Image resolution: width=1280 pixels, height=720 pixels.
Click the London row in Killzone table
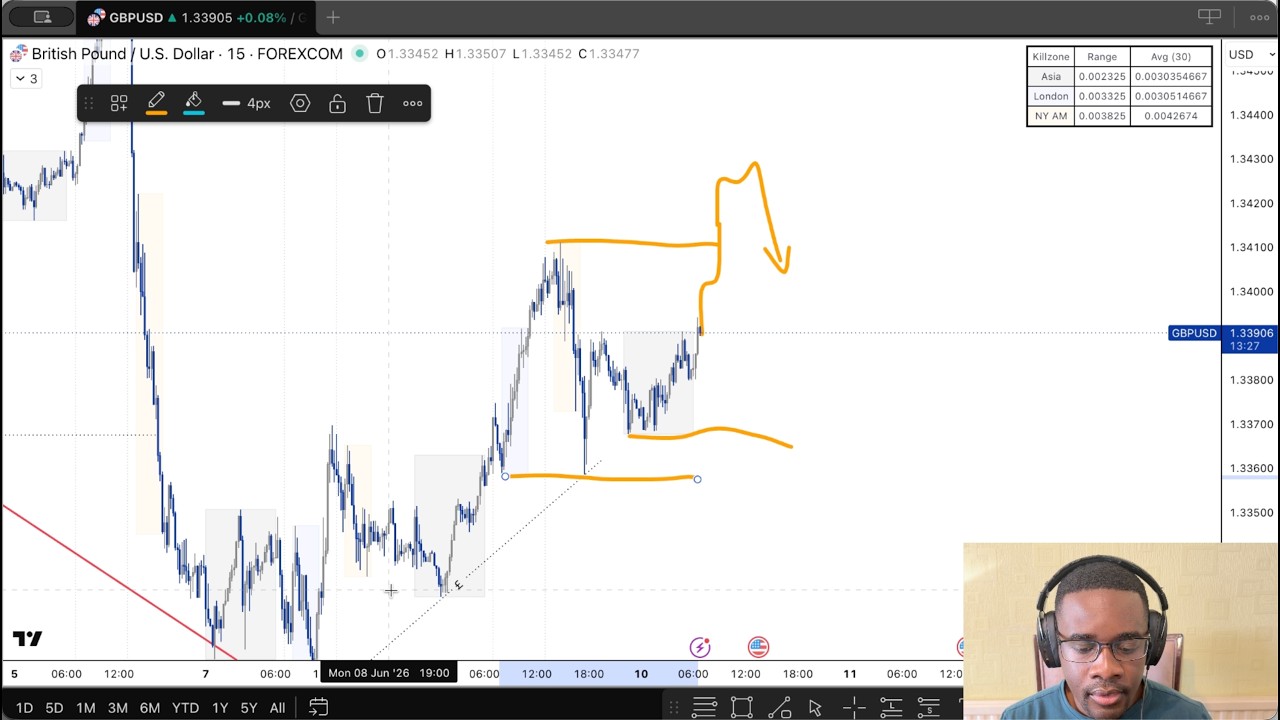(x=1119, y=96)
